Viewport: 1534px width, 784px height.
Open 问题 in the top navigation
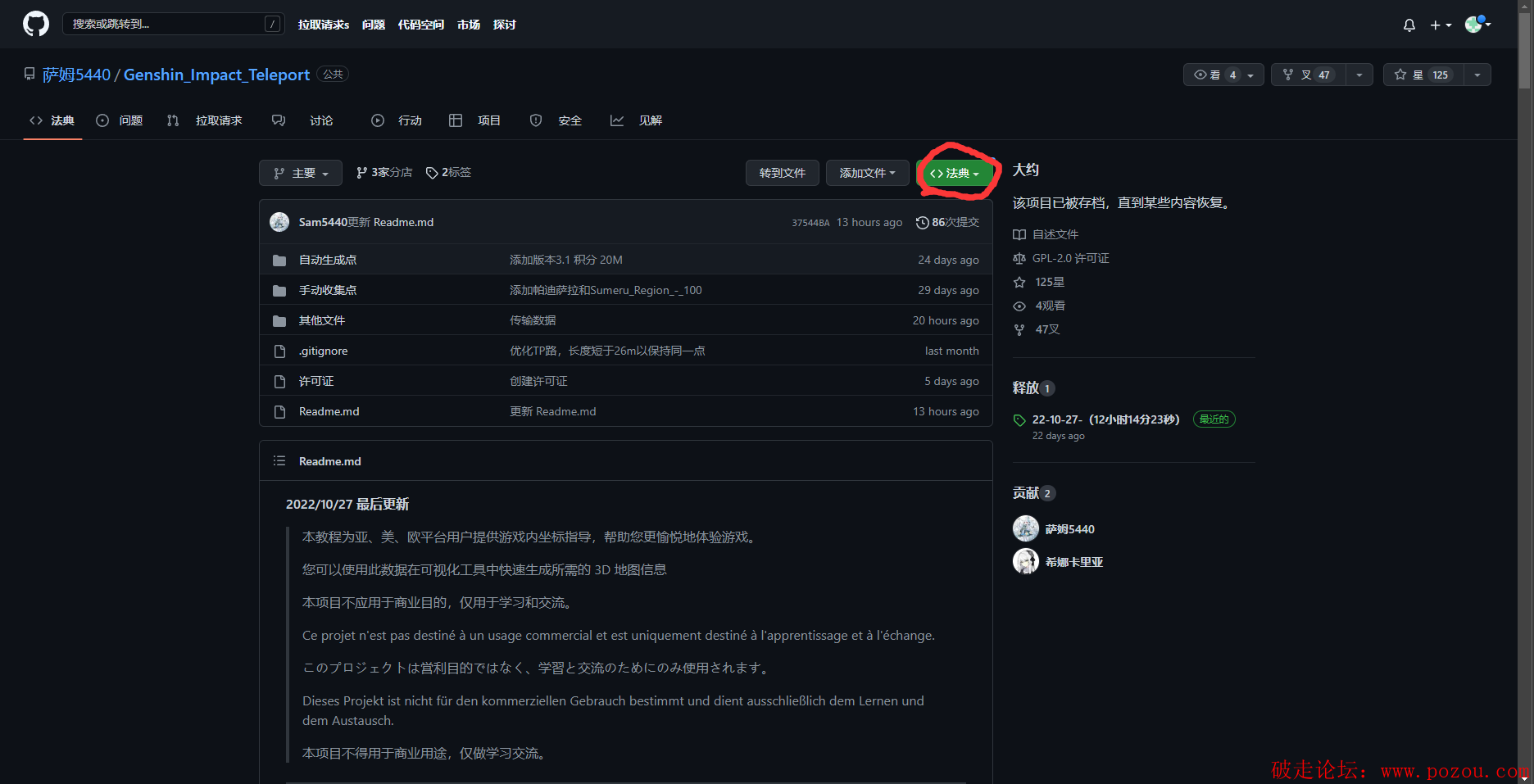[374, 25]
